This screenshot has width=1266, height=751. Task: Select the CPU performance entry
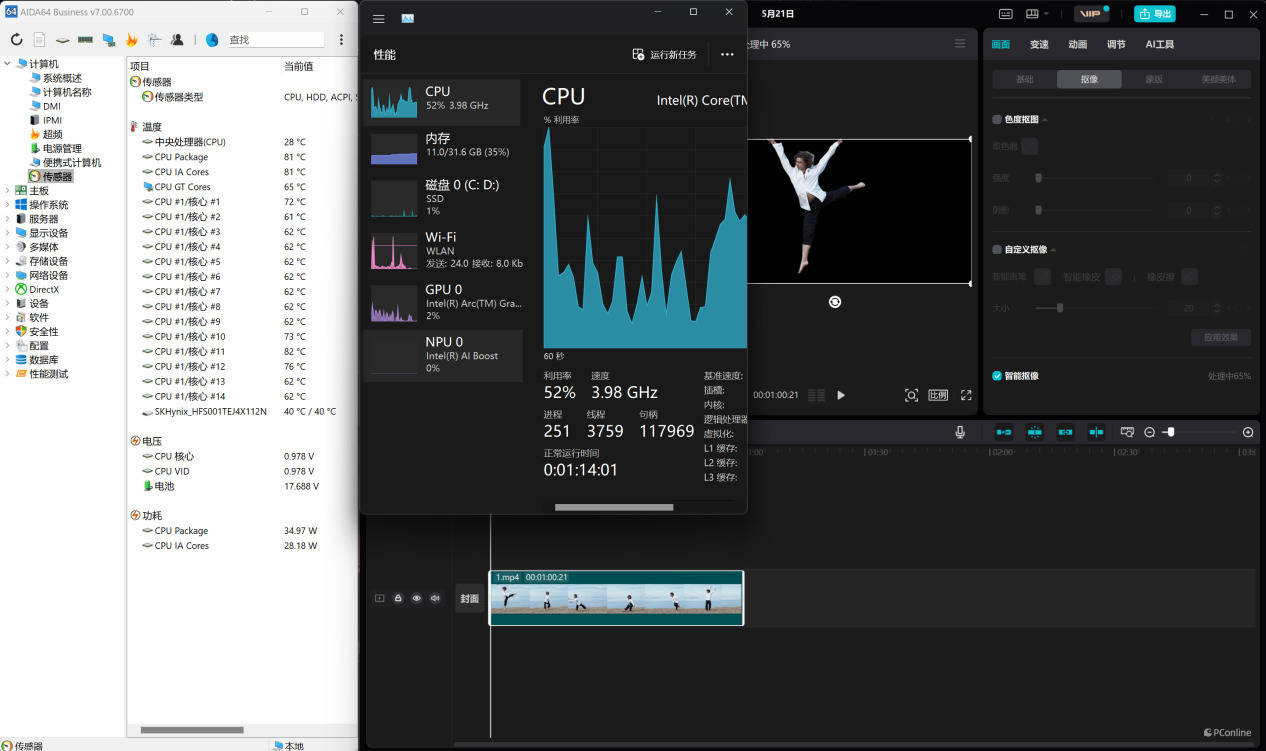click(442, 102)
